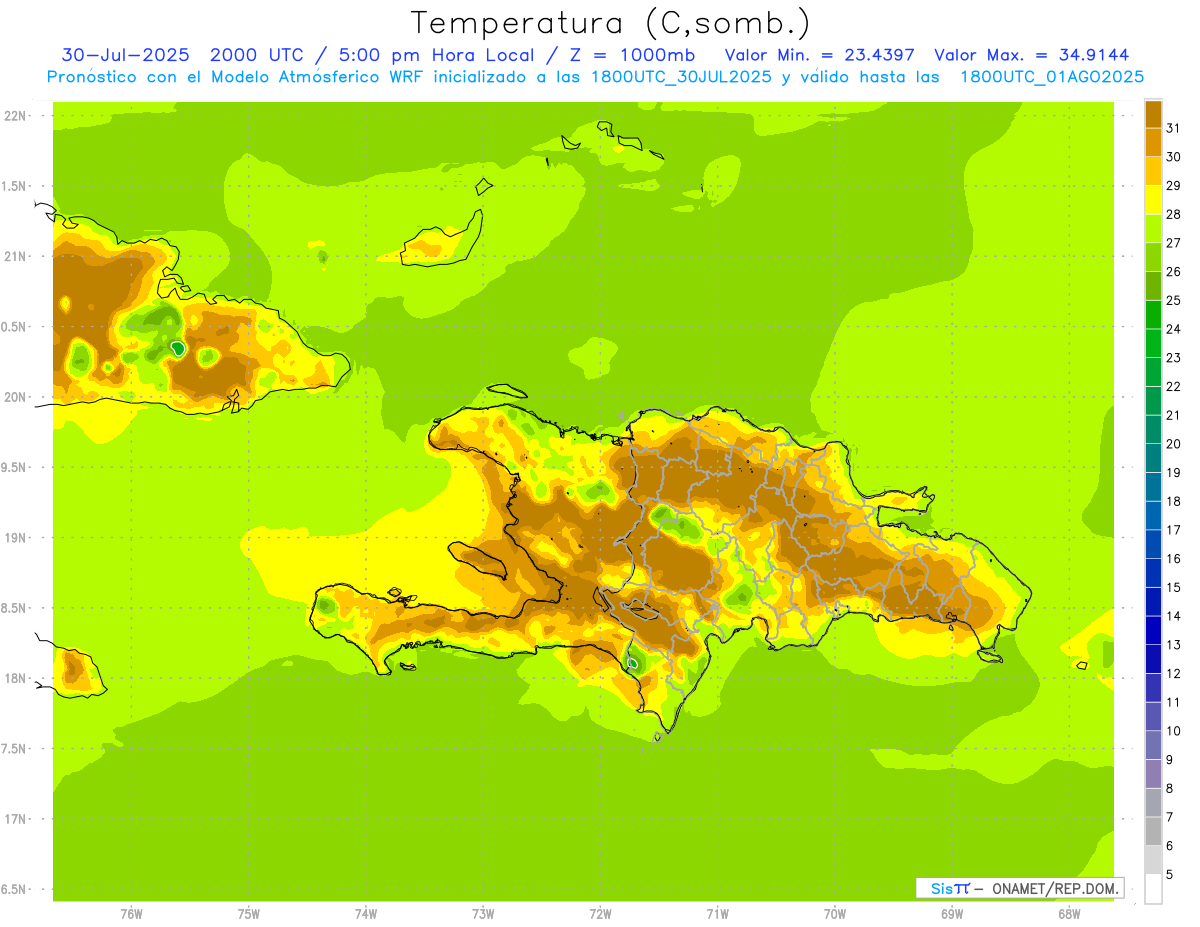Screen dimensions: 1200x927
Task: Click legend swatch between 30 and 31
Action: tap(1153, 142)
